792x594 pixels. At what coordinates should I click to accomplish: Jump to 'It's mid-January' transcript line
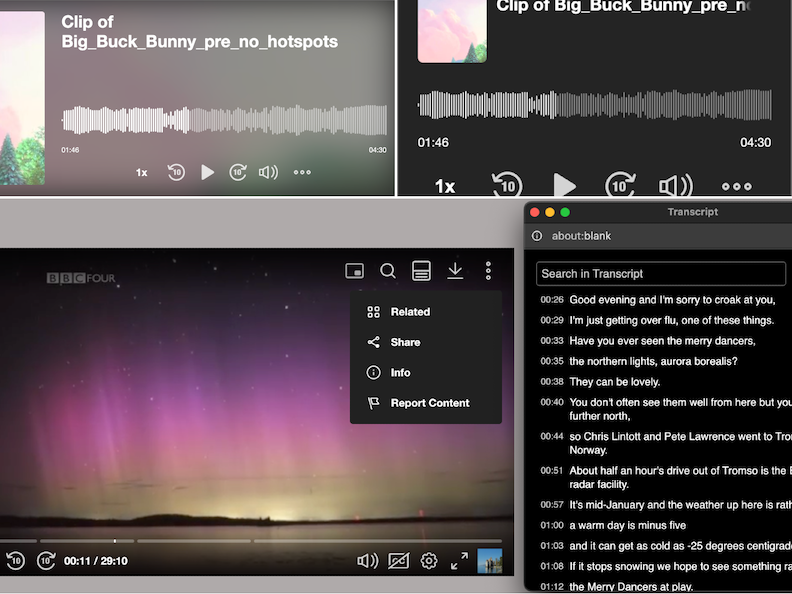click(666, 505)
